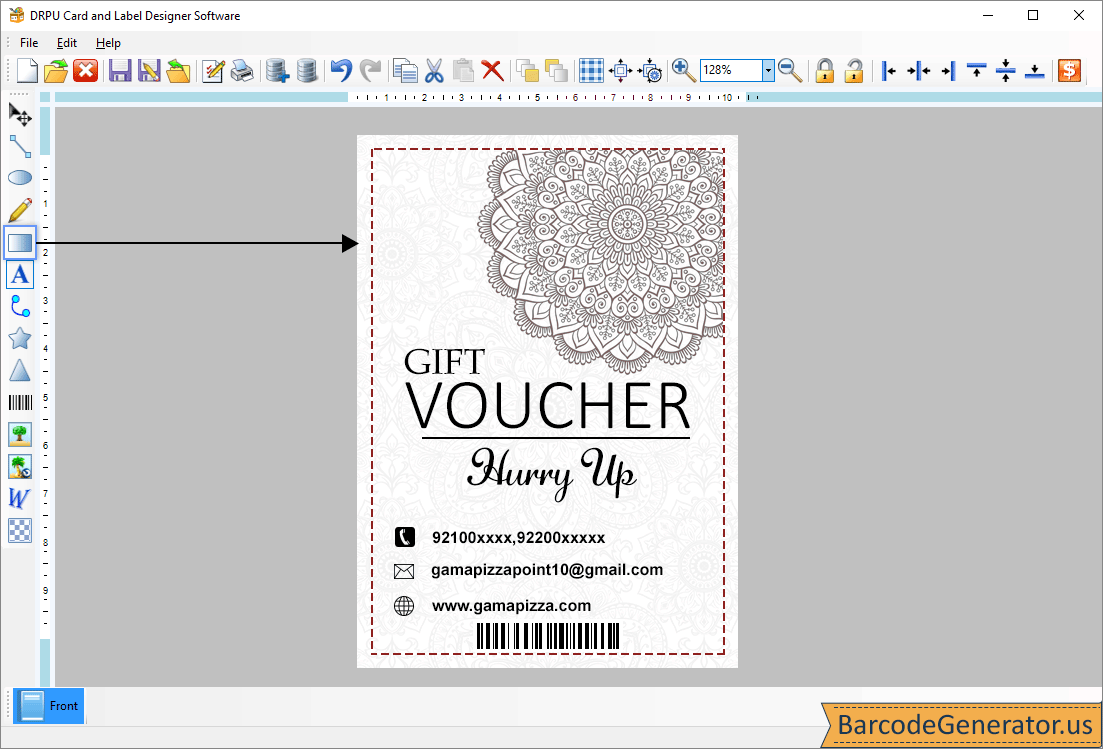Image resolution: width=1103 pixels, height=749 pixels.
Task: Redo the last undone action
Action: pos(370,70)
